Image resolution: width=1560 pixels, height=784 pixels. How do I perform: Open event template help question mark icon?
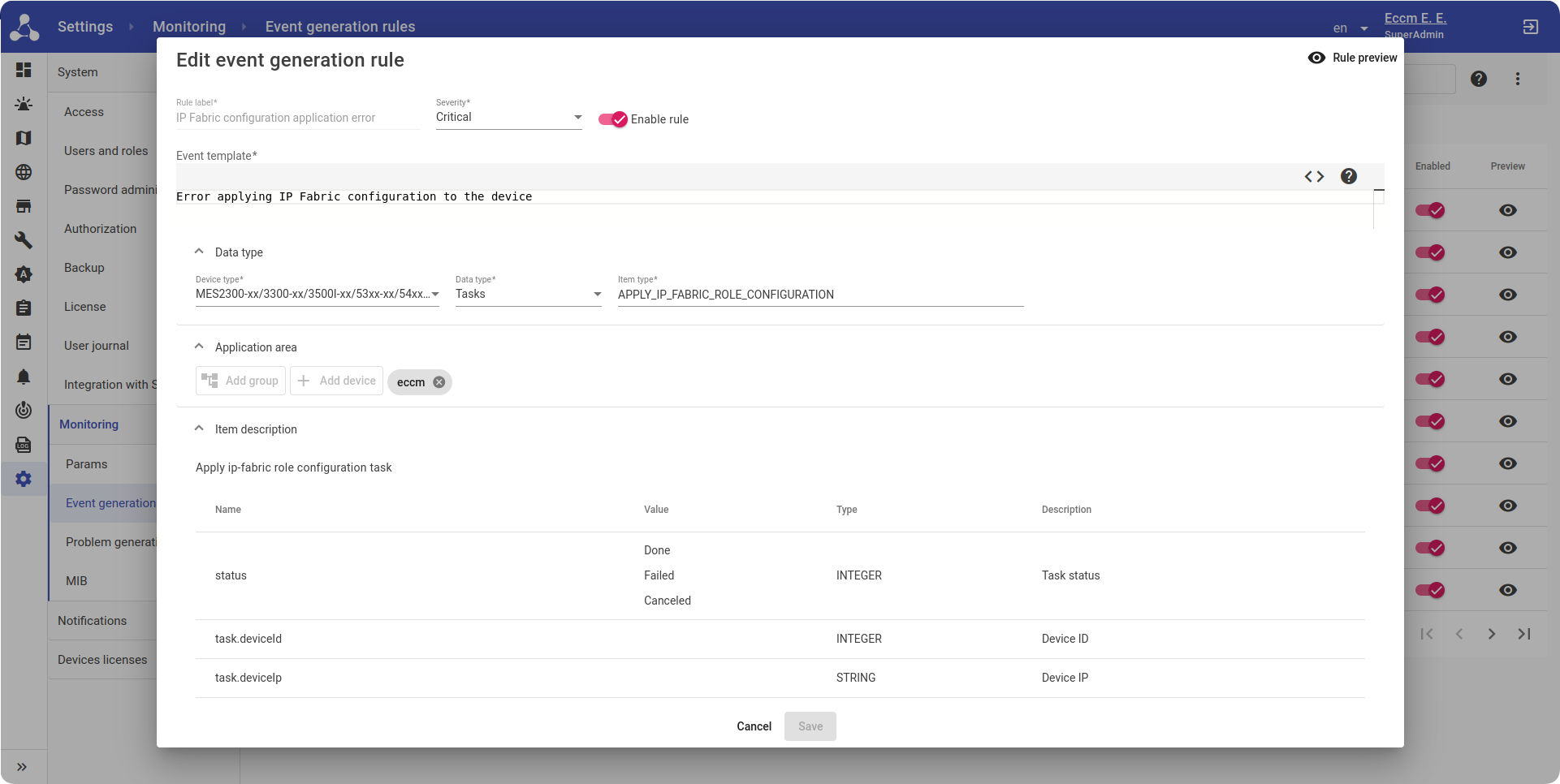pos(1349,177)
